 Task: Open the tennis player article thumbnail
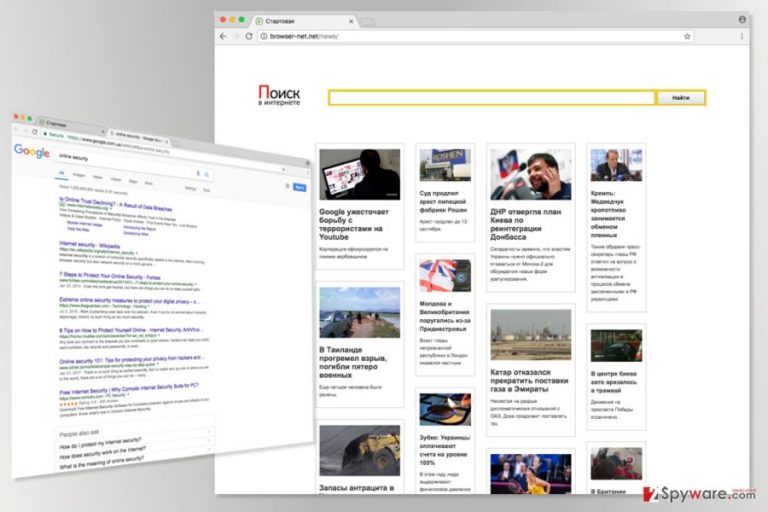click(530, 473)
